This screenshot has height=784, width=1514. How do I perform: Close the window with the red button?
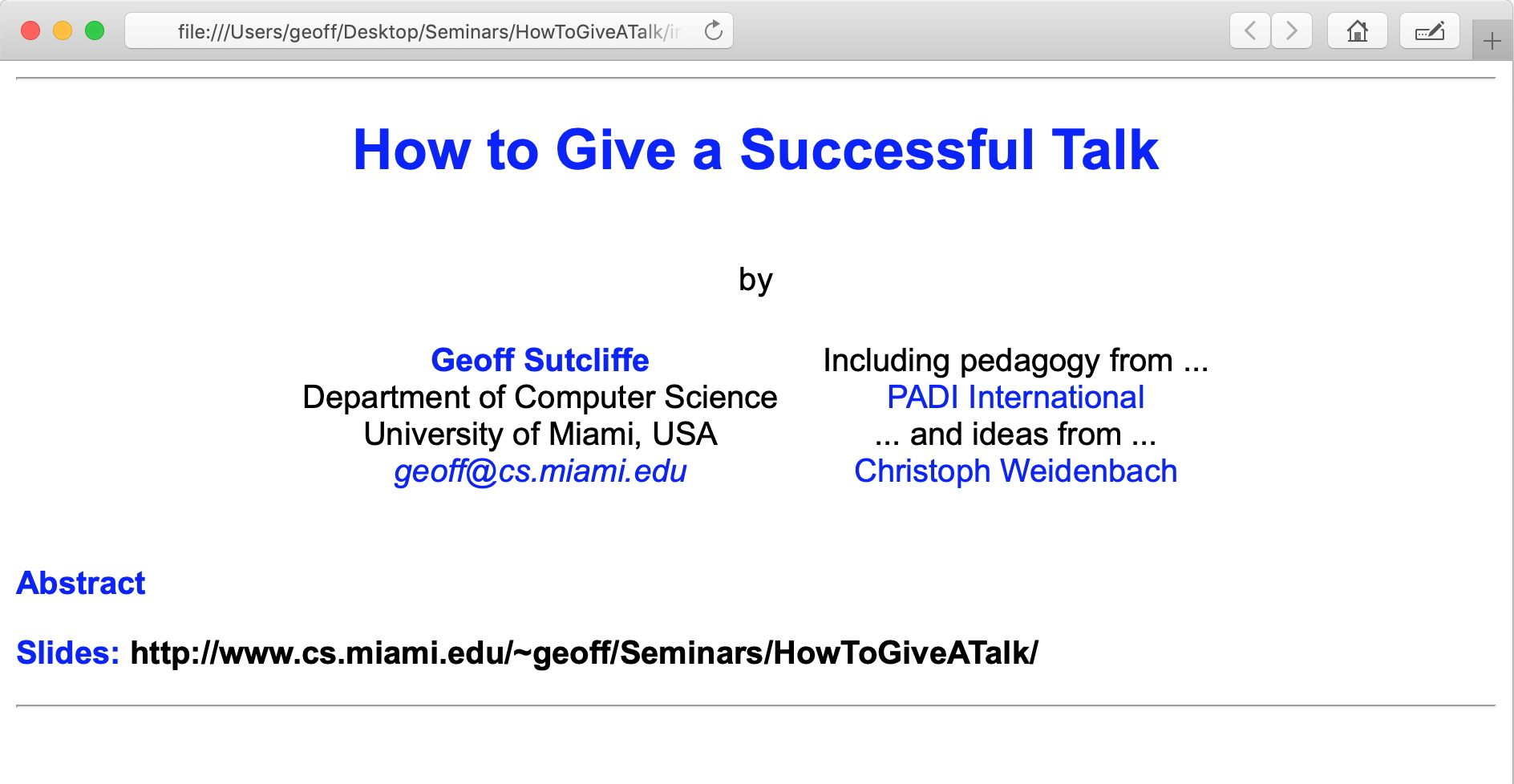30,31
